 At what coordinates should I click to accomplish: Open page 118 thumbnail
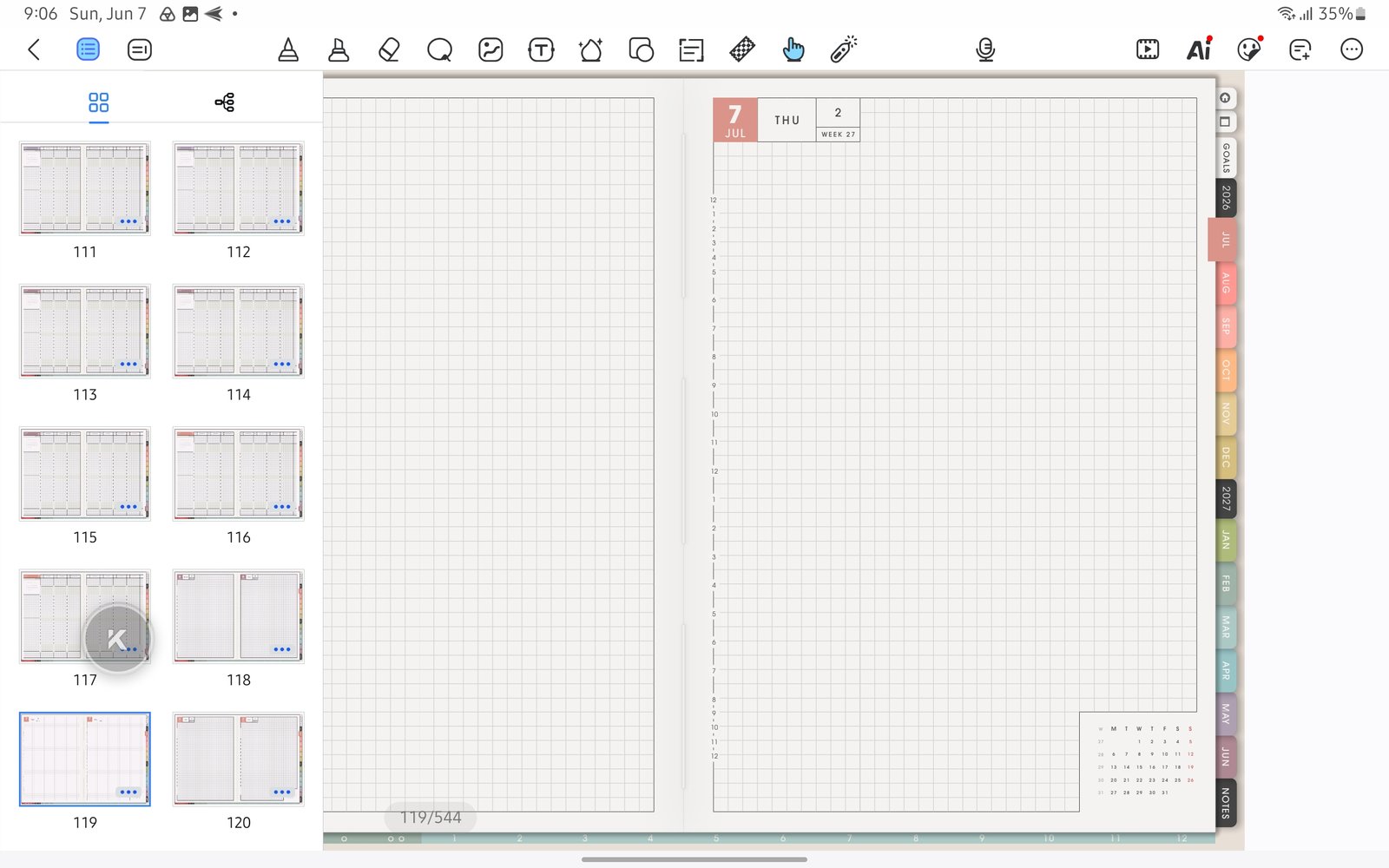click(239, 616)
